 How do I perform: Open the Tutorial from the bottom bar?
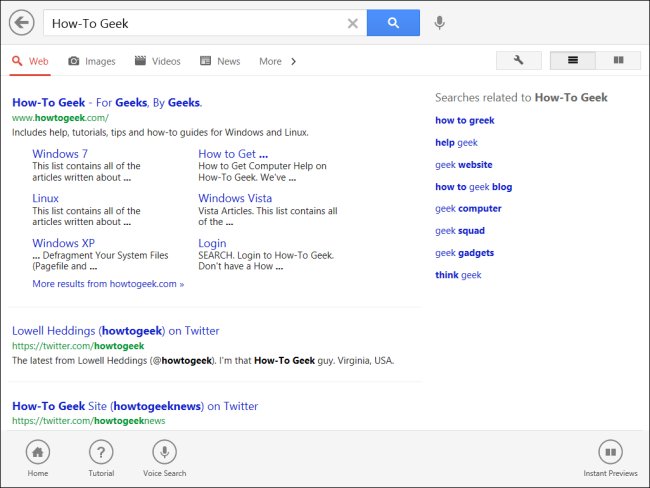[101, 458]
